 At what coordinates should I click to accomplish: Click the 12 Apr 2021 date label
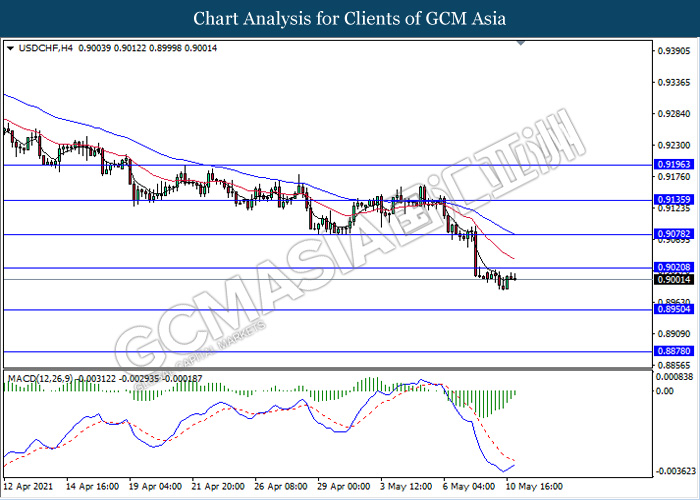pos(29,486)
